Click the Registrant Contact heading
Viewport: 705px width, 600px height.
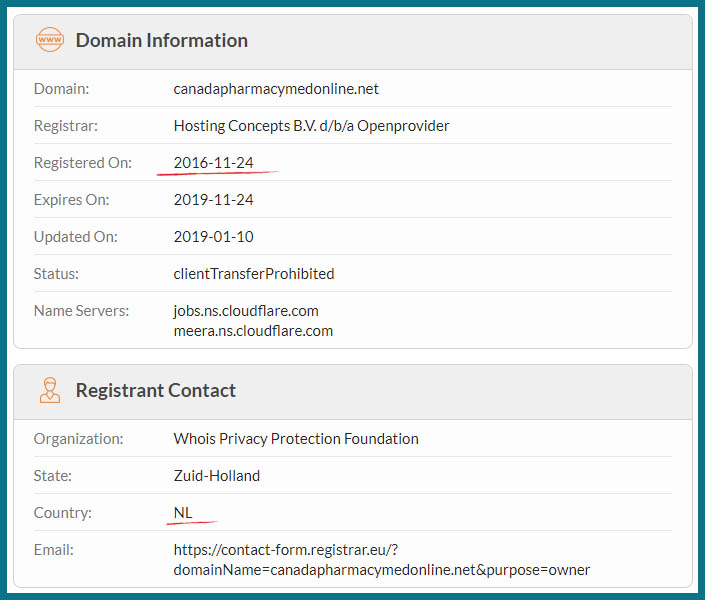[x=156, y=390]
